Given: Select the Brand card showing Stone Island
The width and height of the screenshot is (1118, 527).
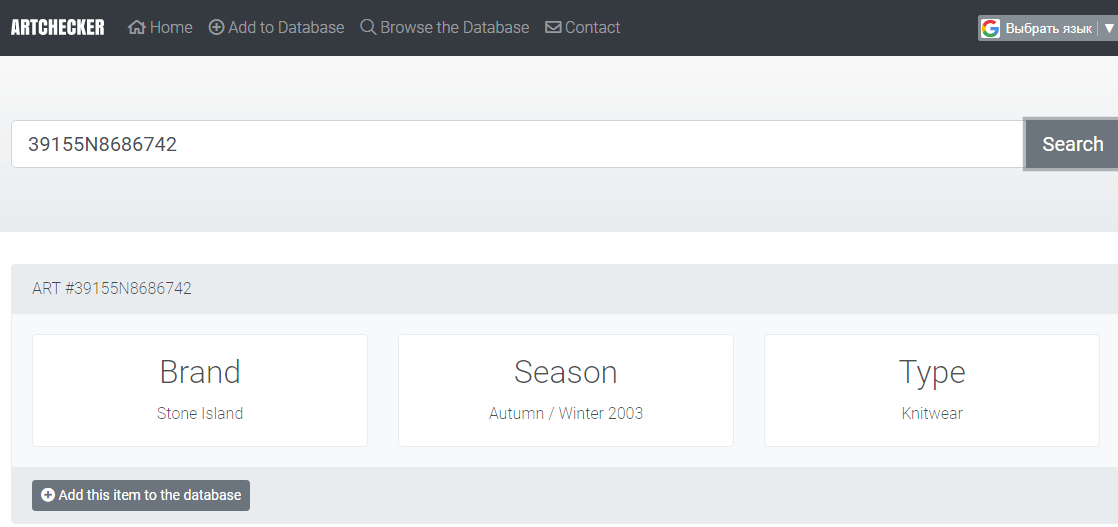Looking at the screenshot, I should 200,391.
